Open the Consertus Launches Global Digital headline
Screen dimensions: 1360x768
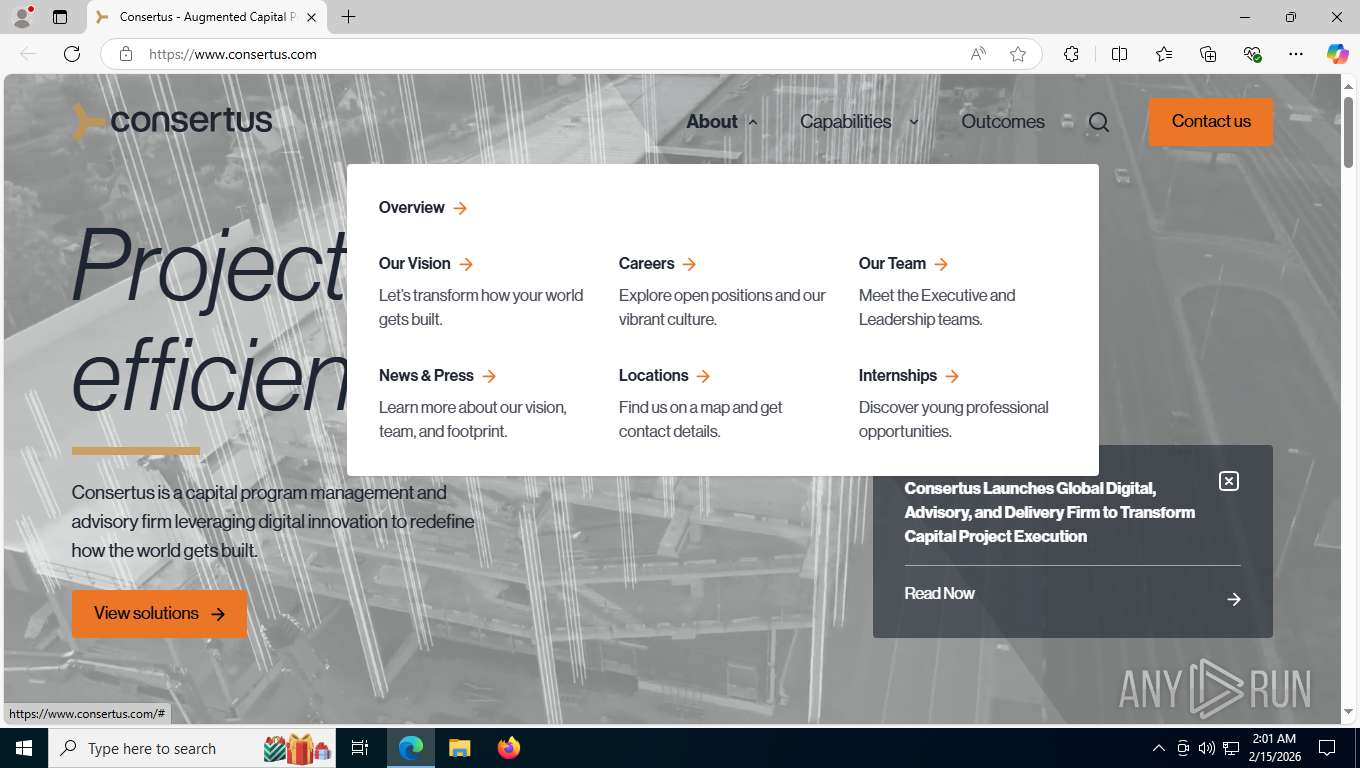(1049, 512)
